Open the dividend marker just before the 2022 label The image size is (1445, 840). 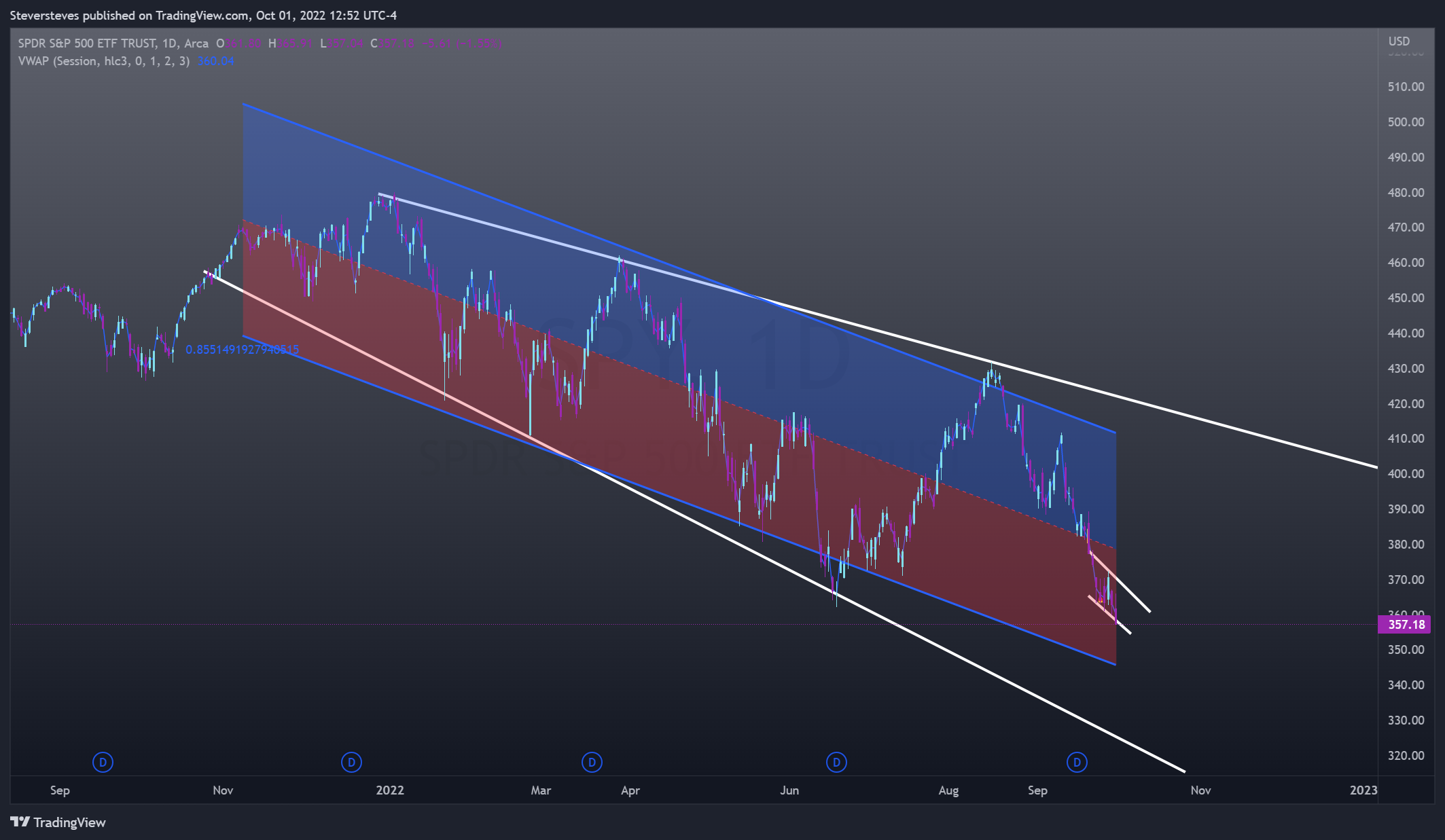coord(351,763)
